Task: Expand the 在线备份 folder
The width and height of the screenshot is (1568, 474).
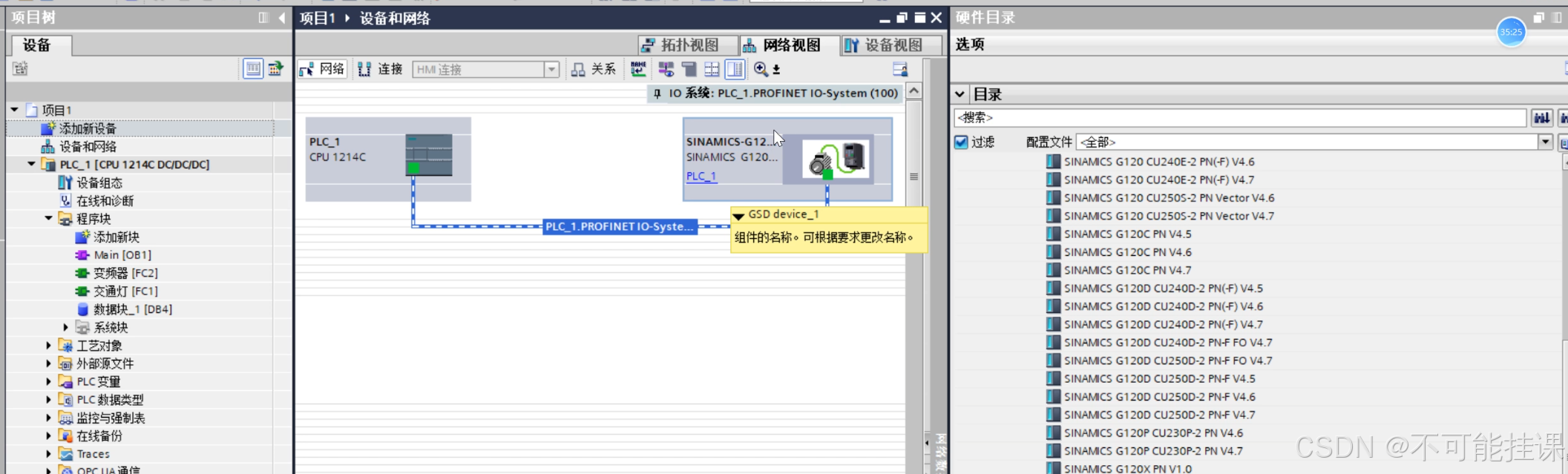Action: tap(48, 435)
